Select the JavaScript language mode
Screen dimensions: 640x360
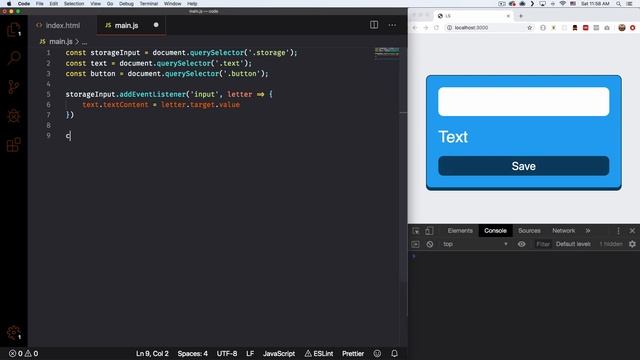pos(279,353)
